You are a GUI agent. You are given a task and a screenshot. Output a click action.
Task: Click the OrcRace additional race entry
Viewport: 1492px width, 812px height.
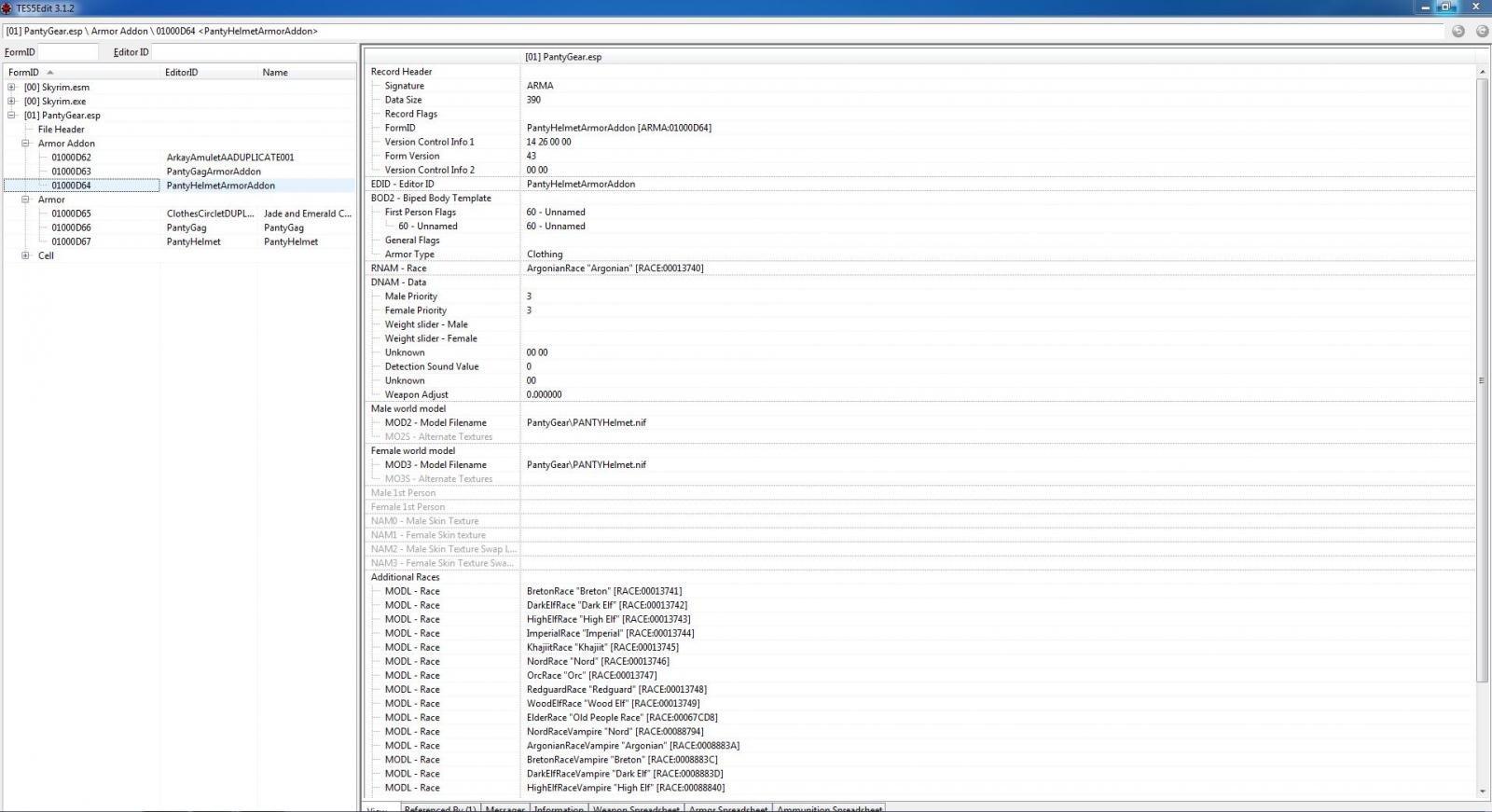point(591,675)
